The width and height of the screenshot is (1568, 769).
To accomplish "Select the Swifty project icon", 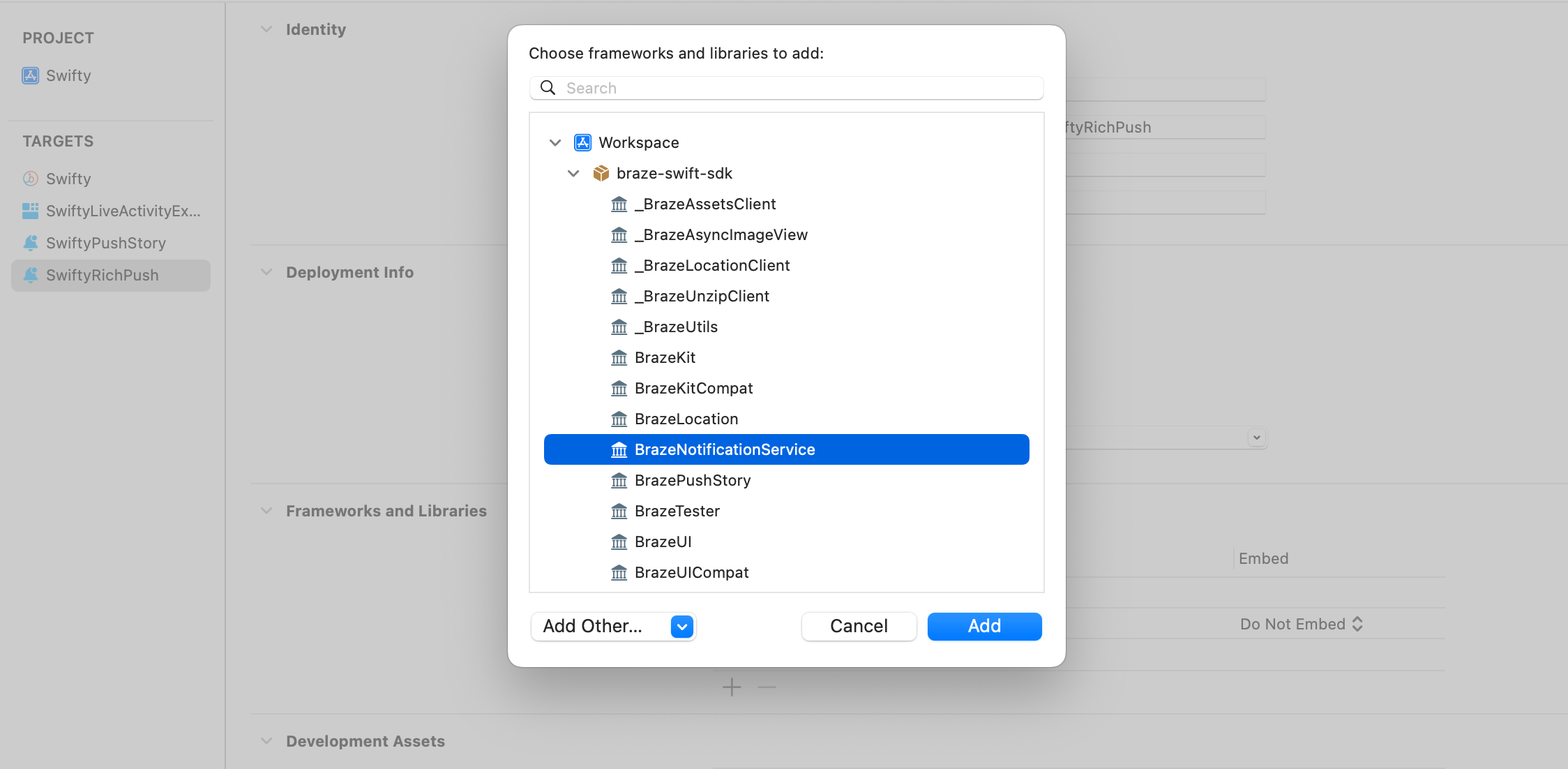I will pyautogui.click(x=29, y=75).
